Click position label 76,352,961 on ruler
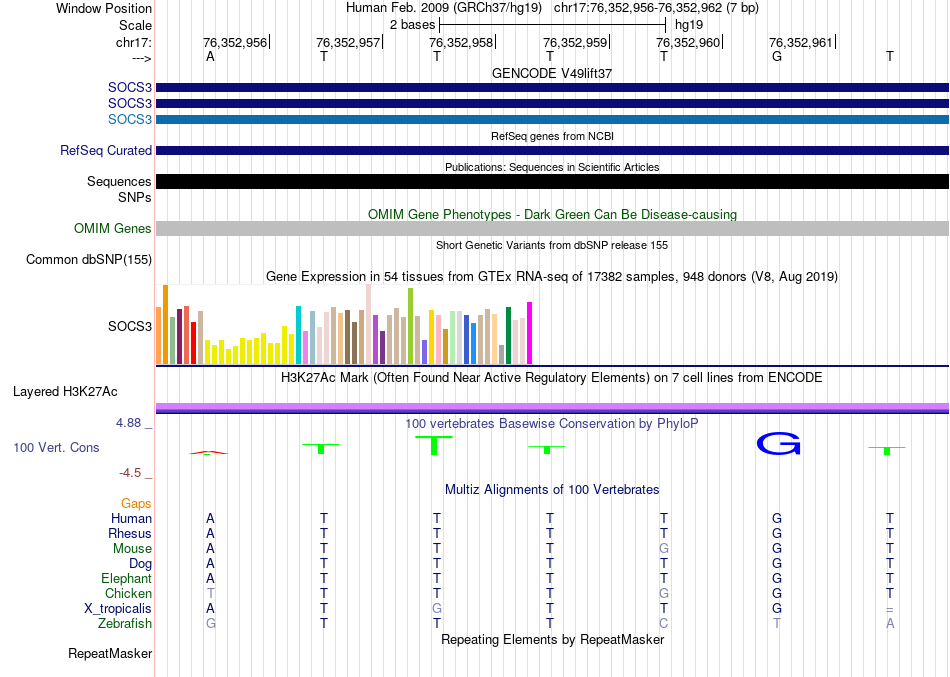The width and height of the screenshot is (950, 677). (800, 42)
